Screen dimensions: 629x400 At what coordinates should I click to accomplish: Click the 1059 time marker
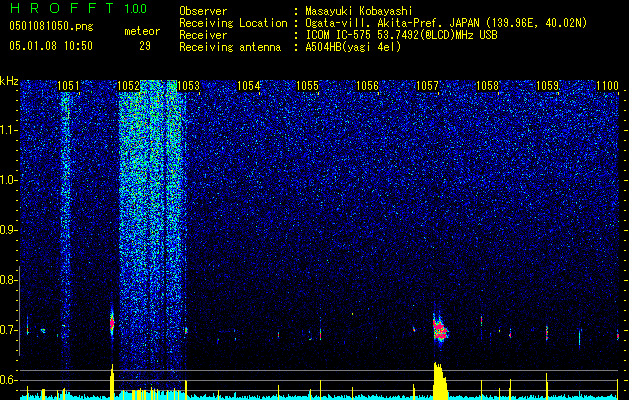click(547, 85)
